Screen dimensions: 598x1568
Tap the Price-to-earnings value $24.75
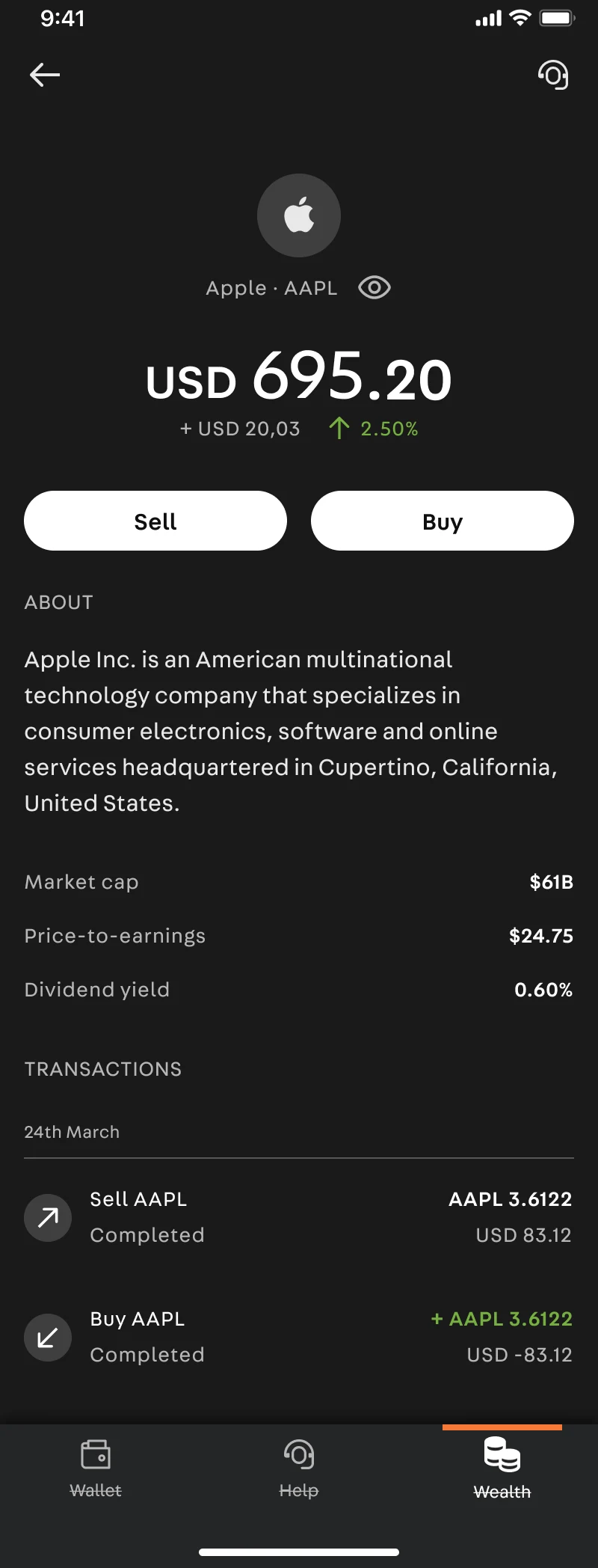[x=541, y=936]
